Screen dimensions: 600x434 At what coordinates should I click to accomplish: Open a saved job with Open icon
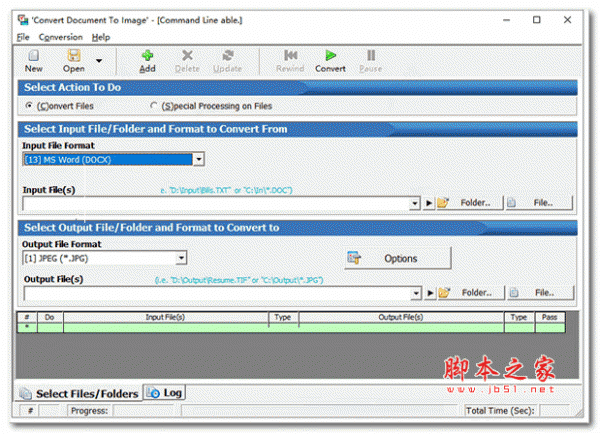click(x=74, y=56)
